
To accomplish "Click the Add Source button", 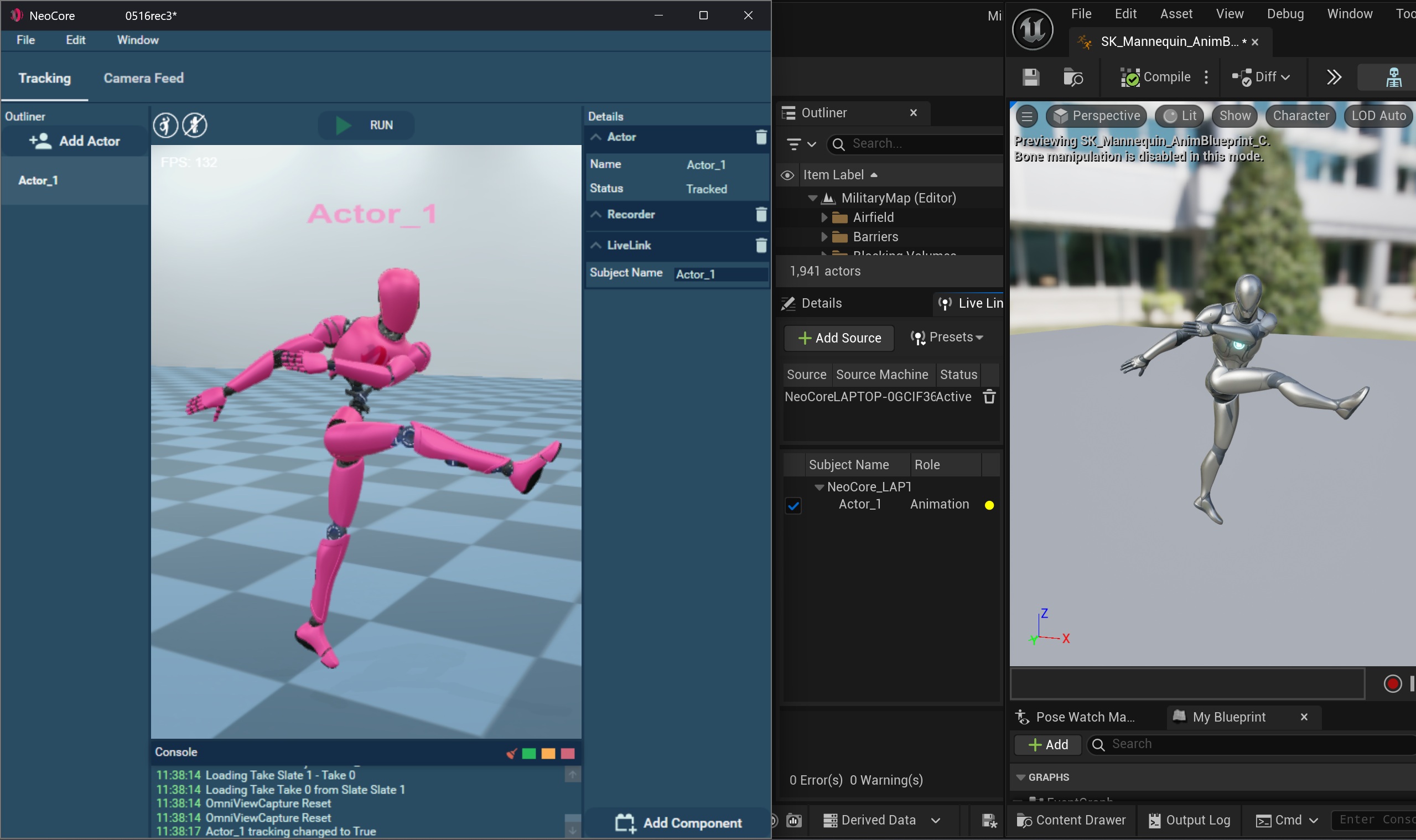I will (839, 338).
